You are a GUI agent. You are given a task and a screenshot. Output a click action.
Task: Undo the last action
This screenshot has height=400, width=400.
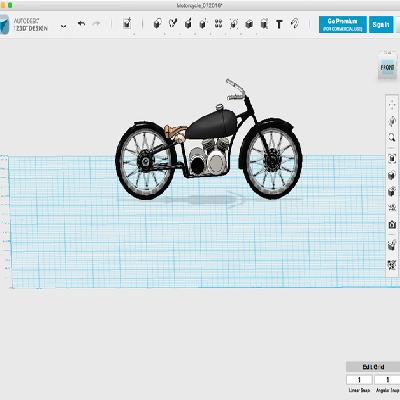81,24
